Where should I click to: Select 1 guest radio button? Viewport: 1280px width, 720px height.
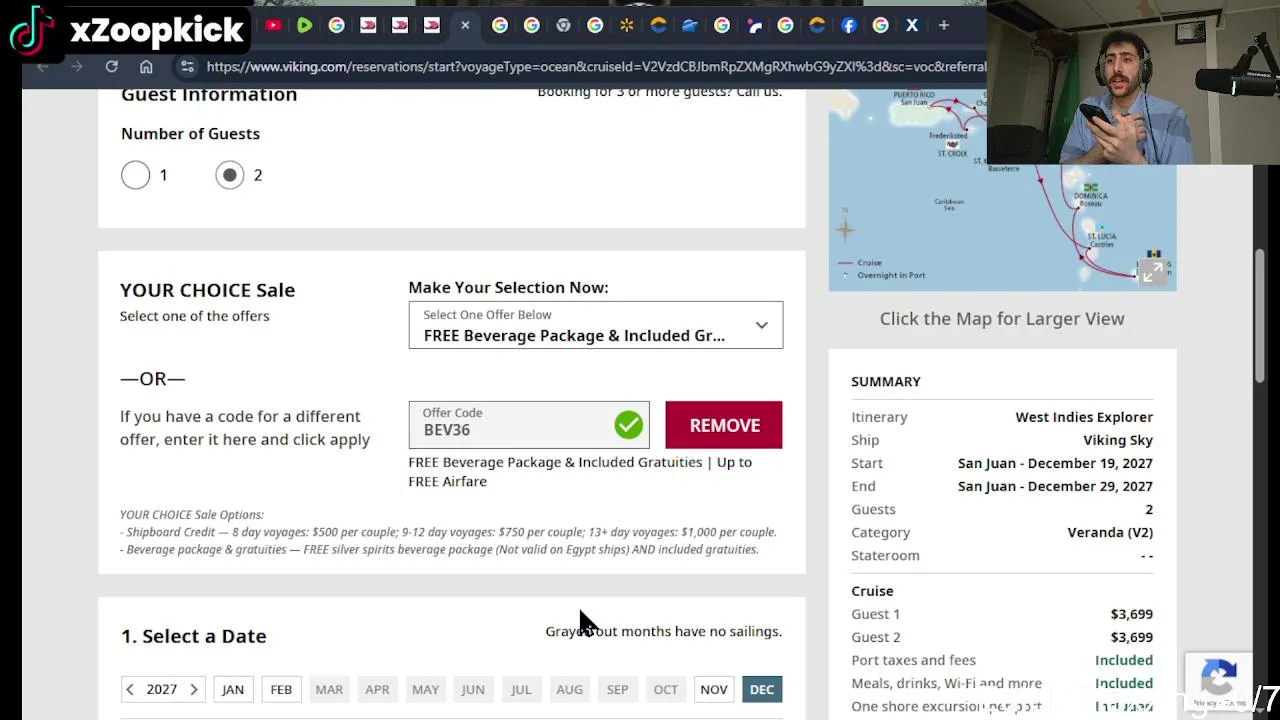point(135,175)
